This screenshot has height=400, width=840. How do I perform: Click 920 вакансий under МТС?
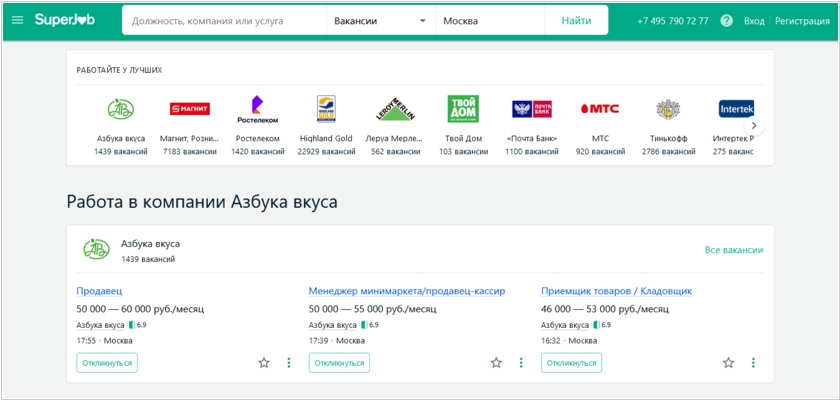600,152
